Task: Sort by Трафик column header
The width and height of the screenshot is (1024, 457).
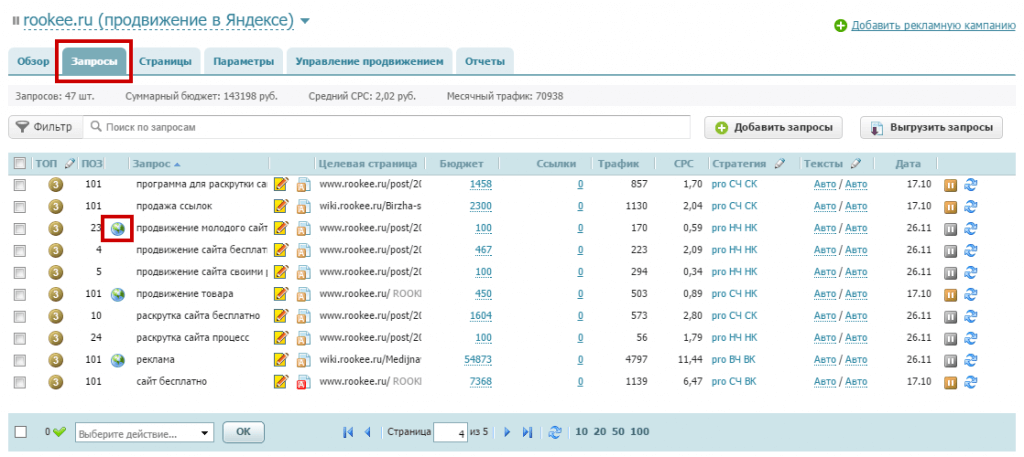Action: 618,163
